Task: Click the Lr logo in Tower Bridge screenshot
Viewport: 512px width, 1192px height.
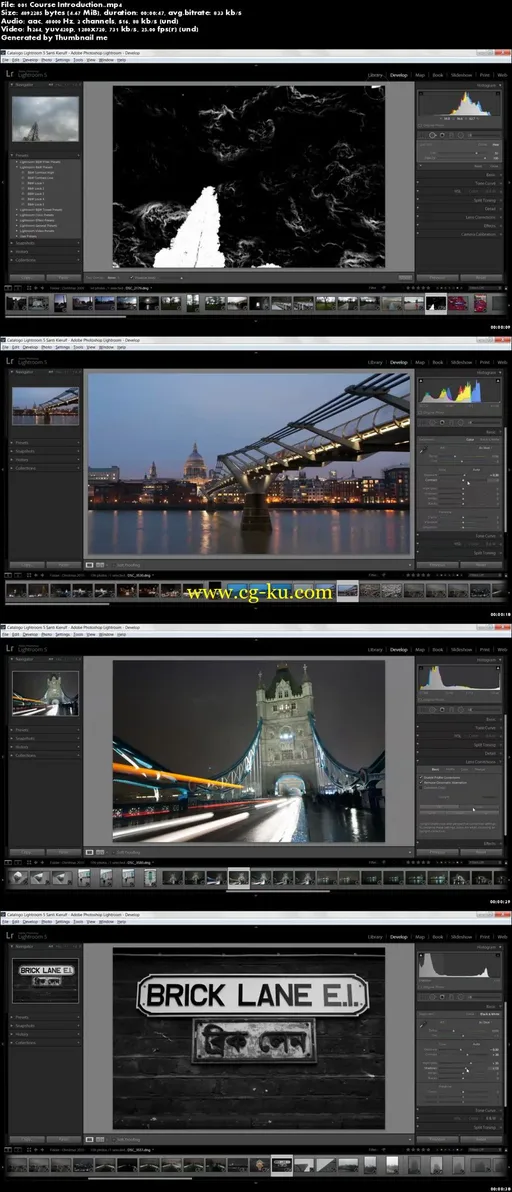Action: coord(10,648)
